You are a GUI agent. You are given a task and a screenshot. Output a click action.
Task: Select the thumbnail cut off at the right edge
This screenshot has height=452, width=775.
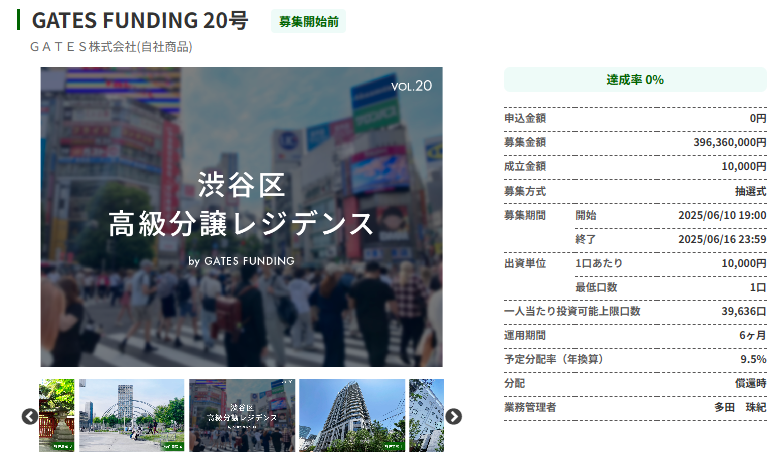tap(427, 415)
